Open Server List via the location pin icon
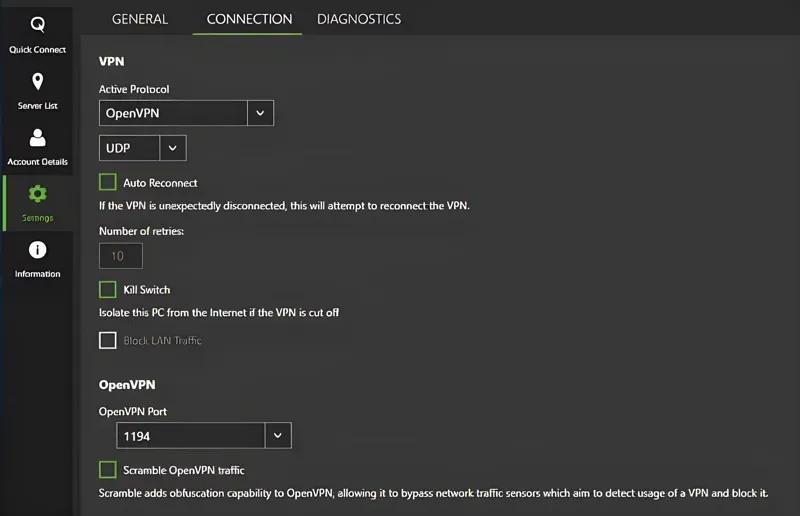 (37, 82)
